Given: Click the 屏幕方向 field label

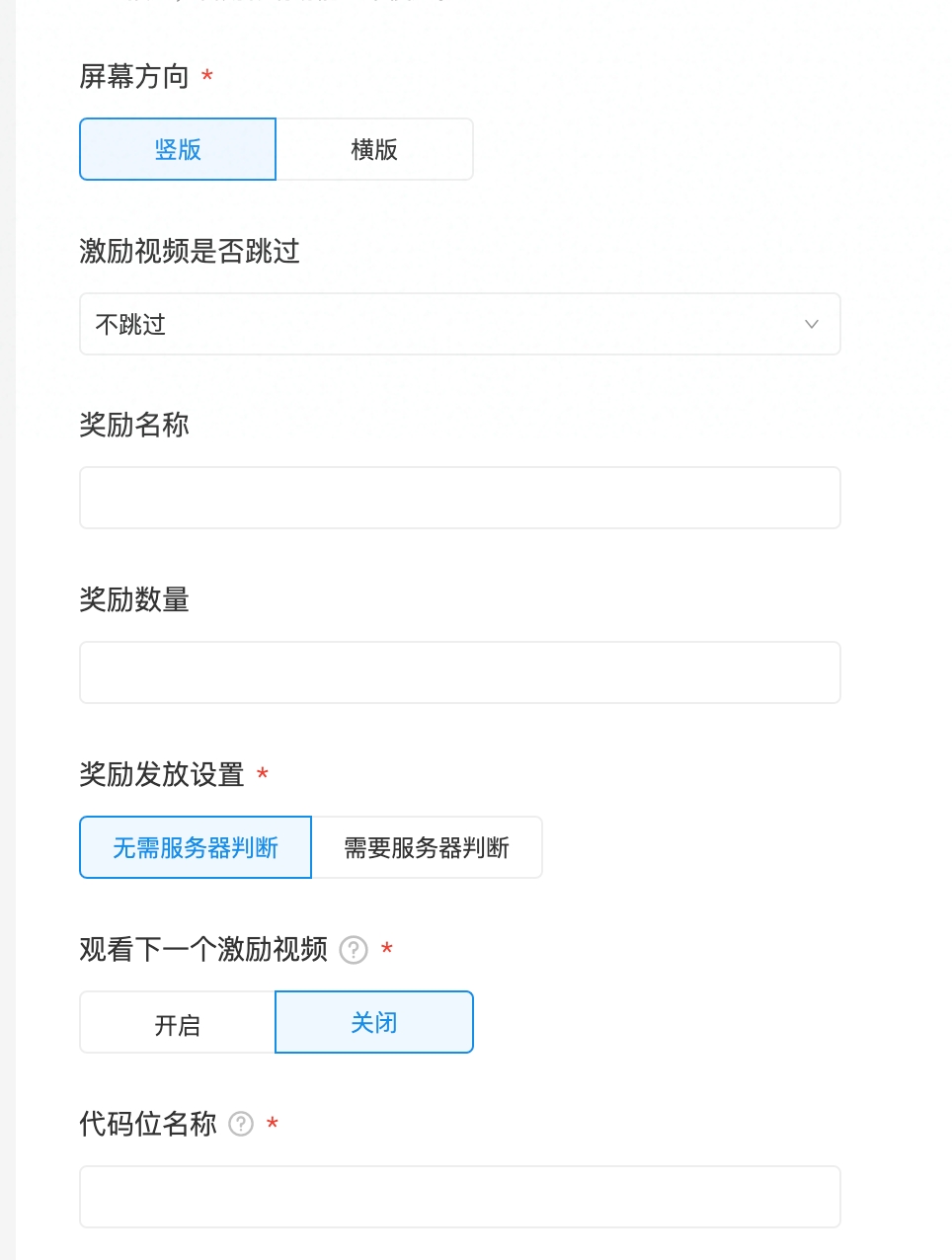Looking at the screenshot, I should 134,76.
